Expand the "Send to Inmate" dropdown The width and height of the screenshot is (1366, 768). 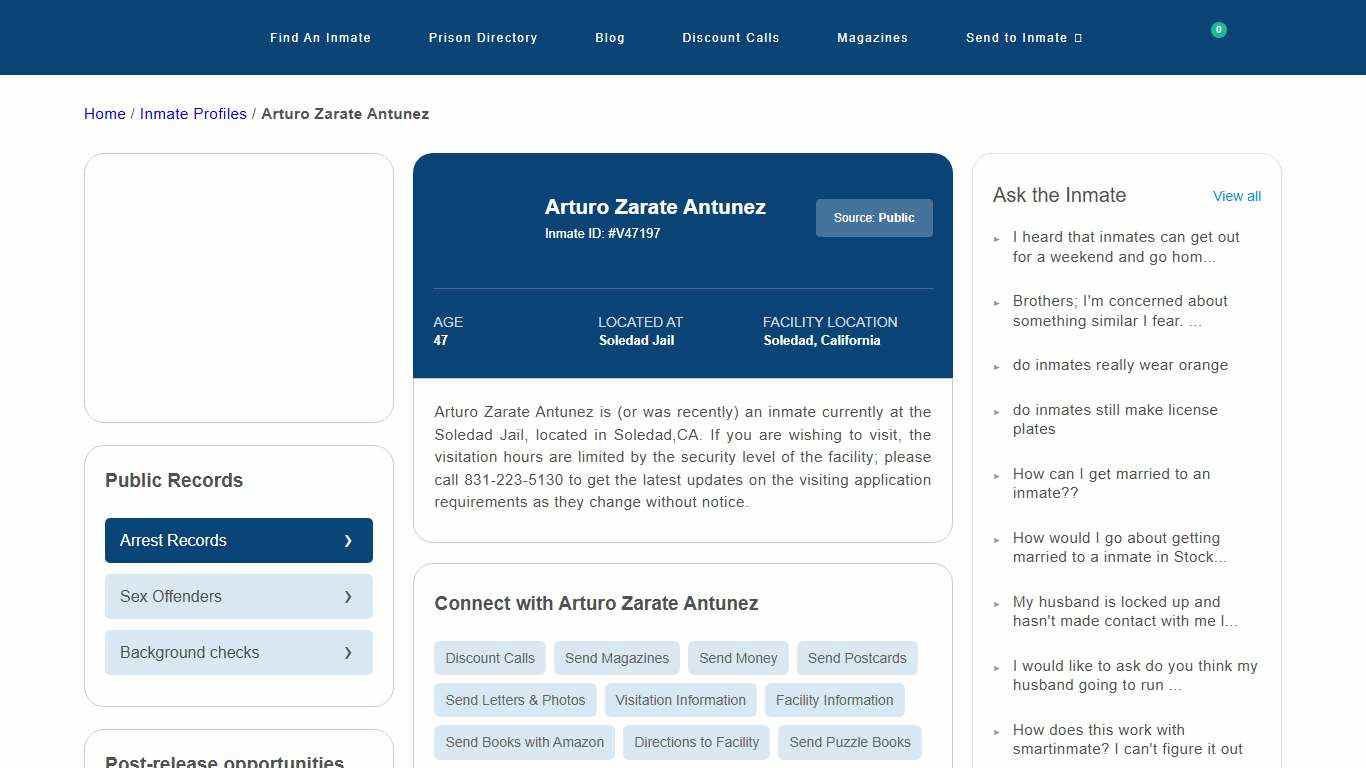(x=1023, y=37)
